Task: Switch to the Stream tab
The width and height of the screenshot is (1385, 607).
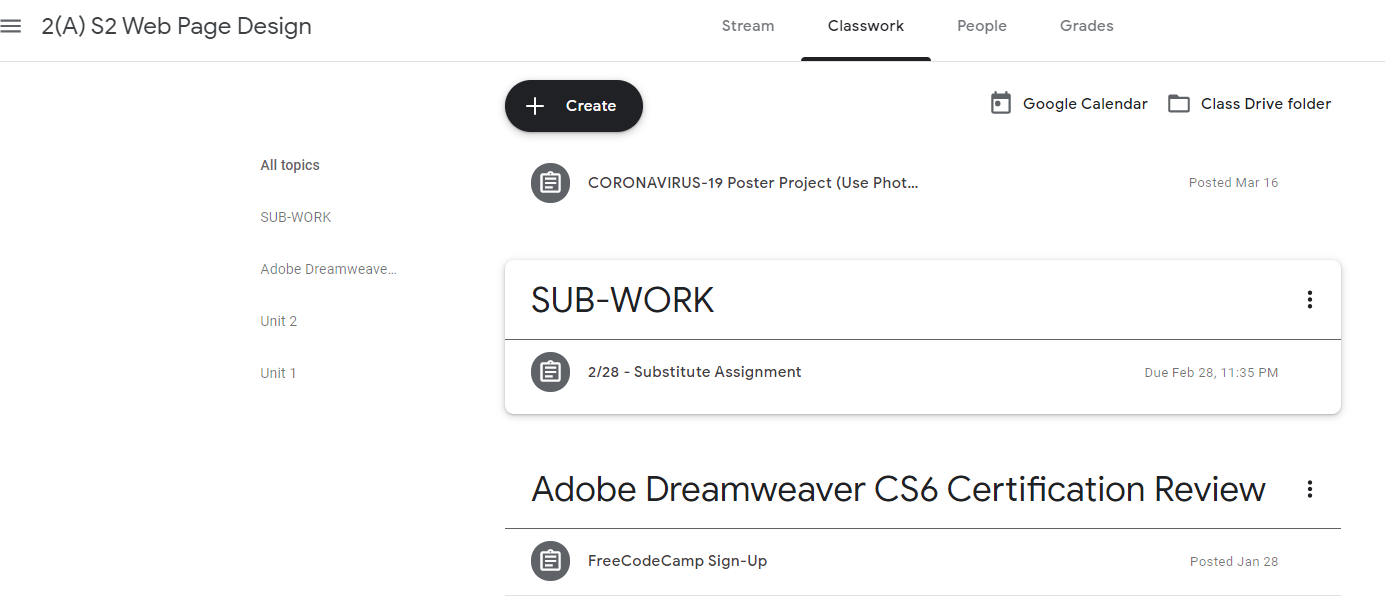Action: tap(748, 26)
